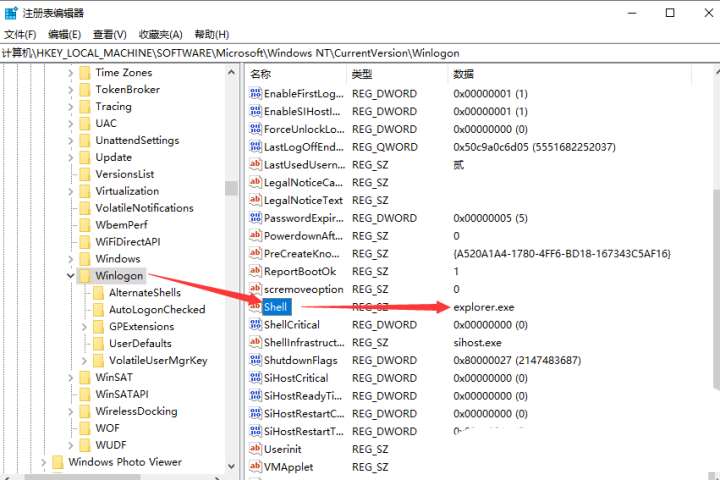This screenshot has width=720, height=480.
Task: Click the PasswordExpir... DWORD value icon
Action: click(x=255, y=218)
